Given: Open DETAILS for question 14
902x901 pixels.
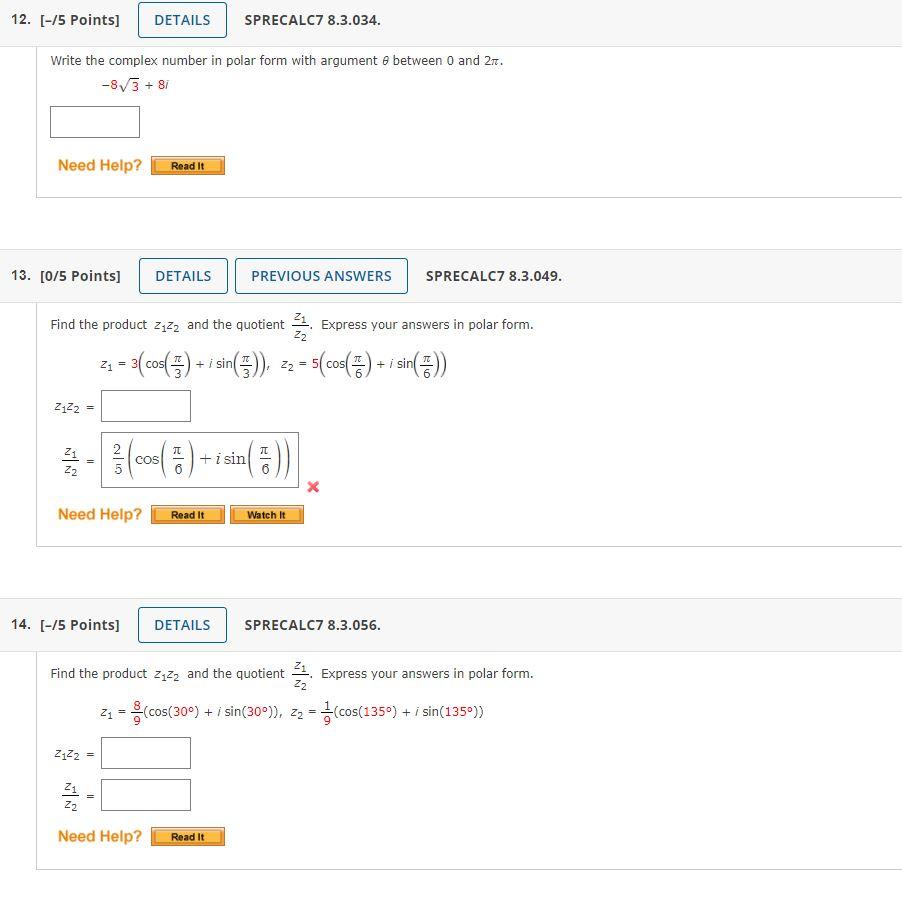Looking at the screenshot, I should (x=181, y=624).
